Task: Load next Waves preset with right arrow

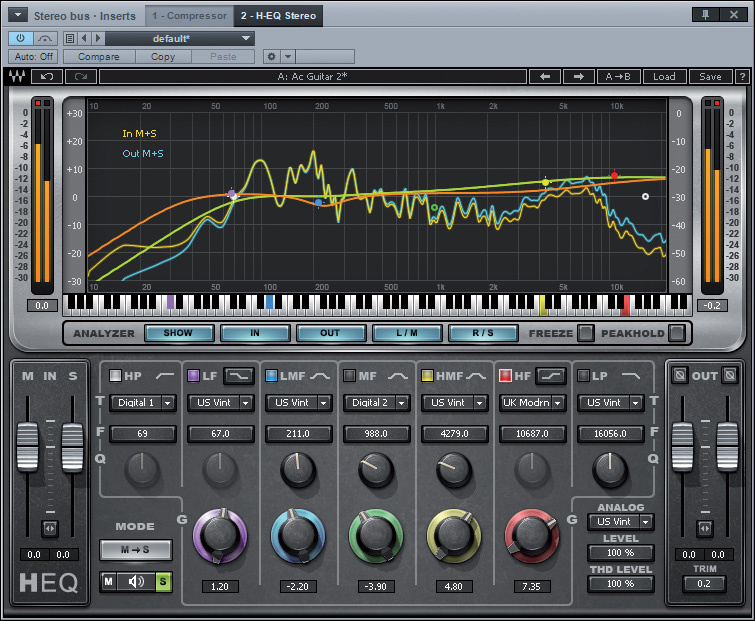Action: [578, 76]
